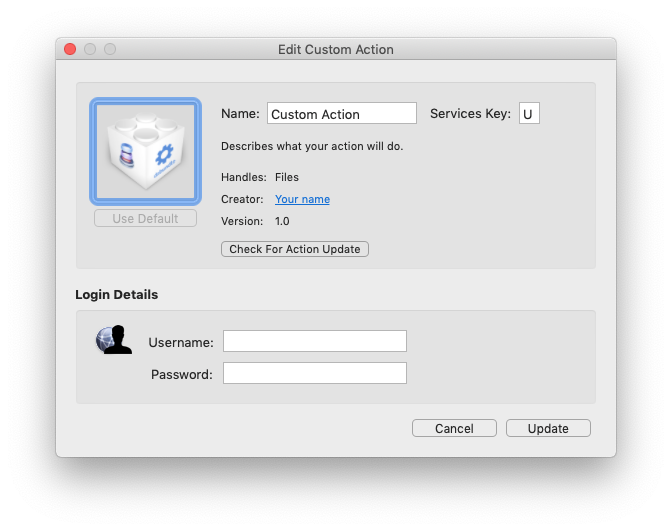Click the action description text

(x=312, y=146)
